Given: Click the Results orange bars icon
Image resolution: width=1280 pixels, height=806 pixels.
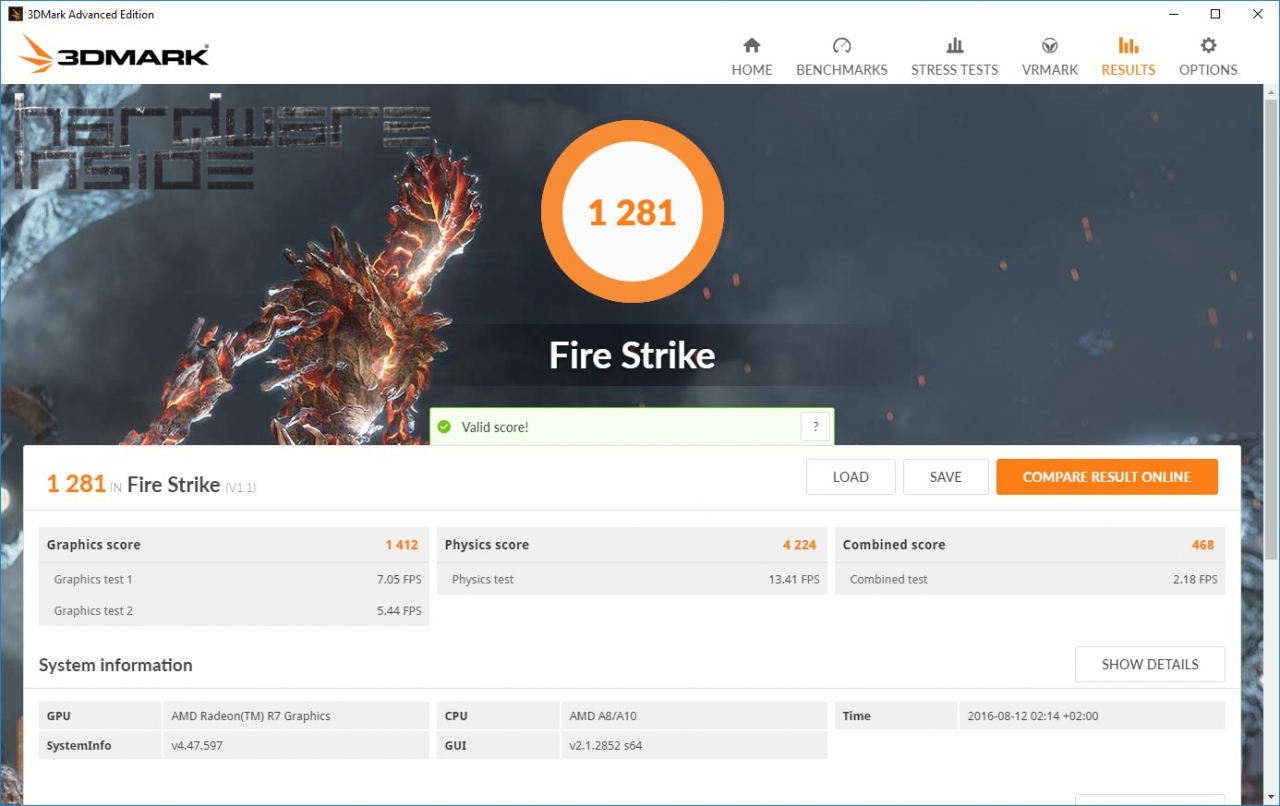Looking at the screenshot, I should pos(1128,46).
